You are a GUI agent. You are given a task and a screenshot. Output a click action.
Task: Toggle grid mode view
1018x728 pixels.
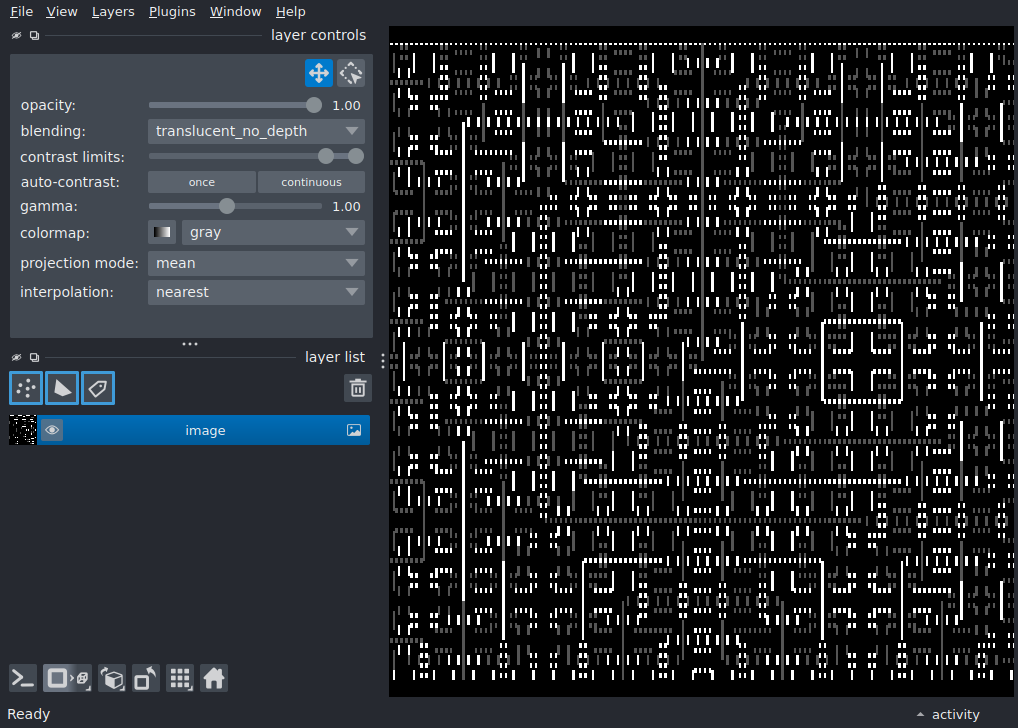pyautogui.click(x=180, y=679)
